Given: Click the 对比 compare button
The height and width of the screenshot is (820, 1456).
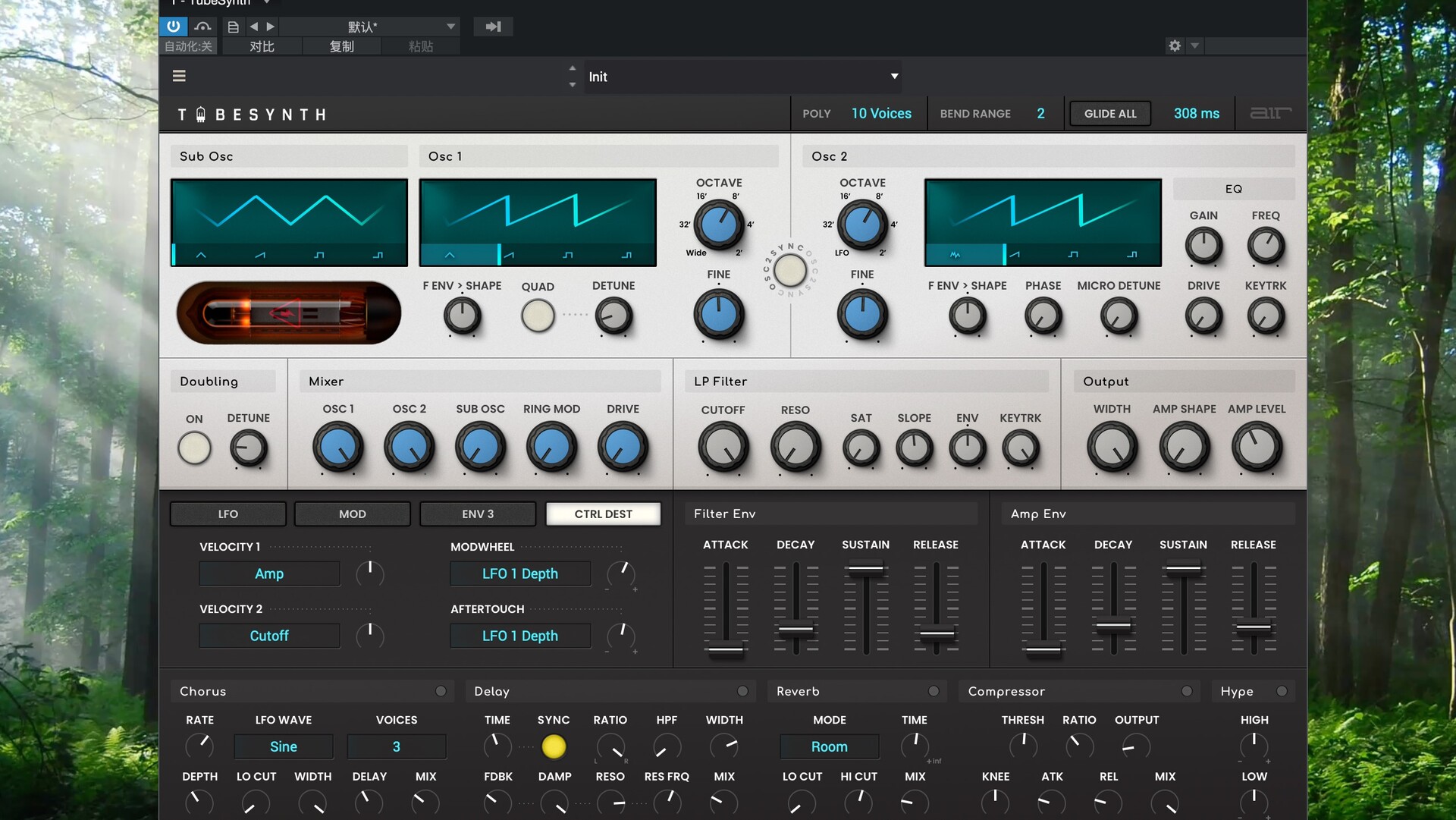Looking at the screenshot, I should coord(262,46).
